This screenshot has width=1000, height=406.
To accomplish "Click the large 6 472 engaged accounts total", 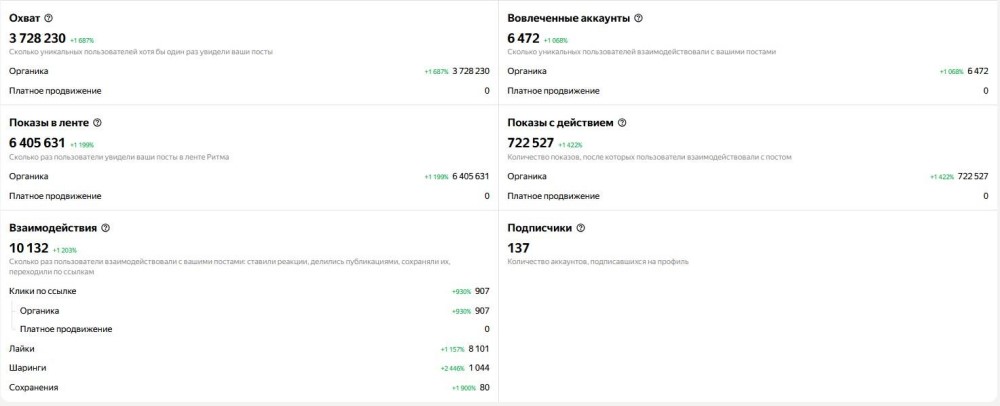I will [524, 38].
